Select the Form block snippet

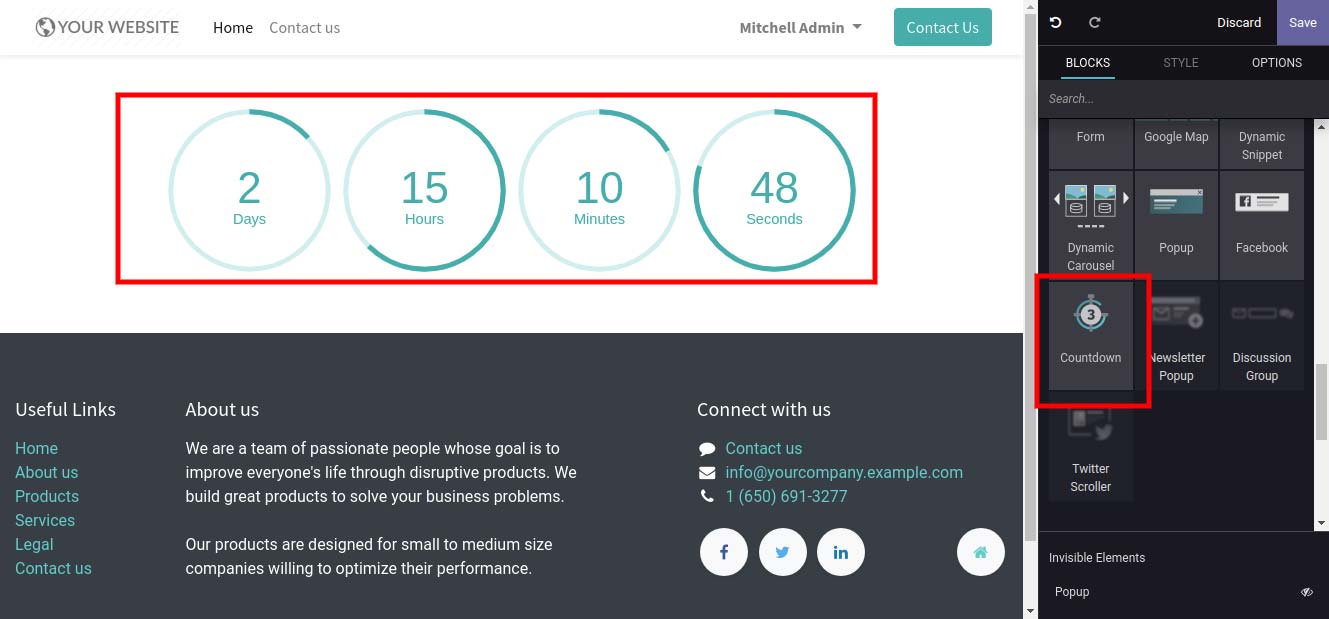tap(1091, 143)
